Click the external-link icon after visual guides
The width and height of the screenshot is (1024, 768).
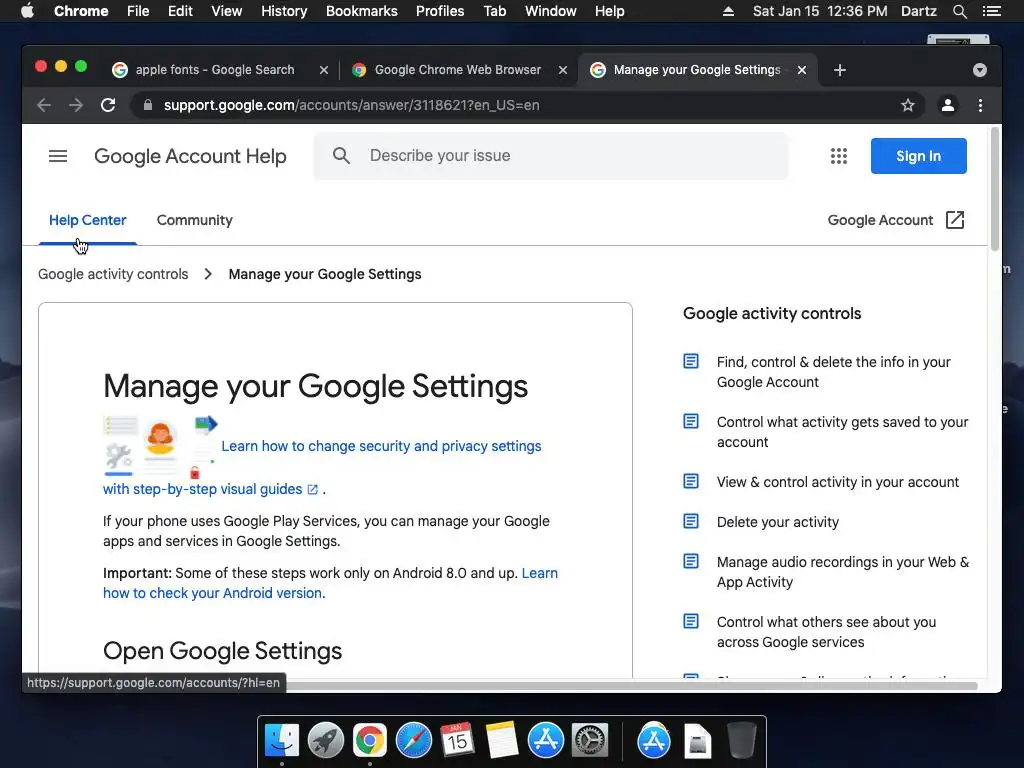coord(313,489)
